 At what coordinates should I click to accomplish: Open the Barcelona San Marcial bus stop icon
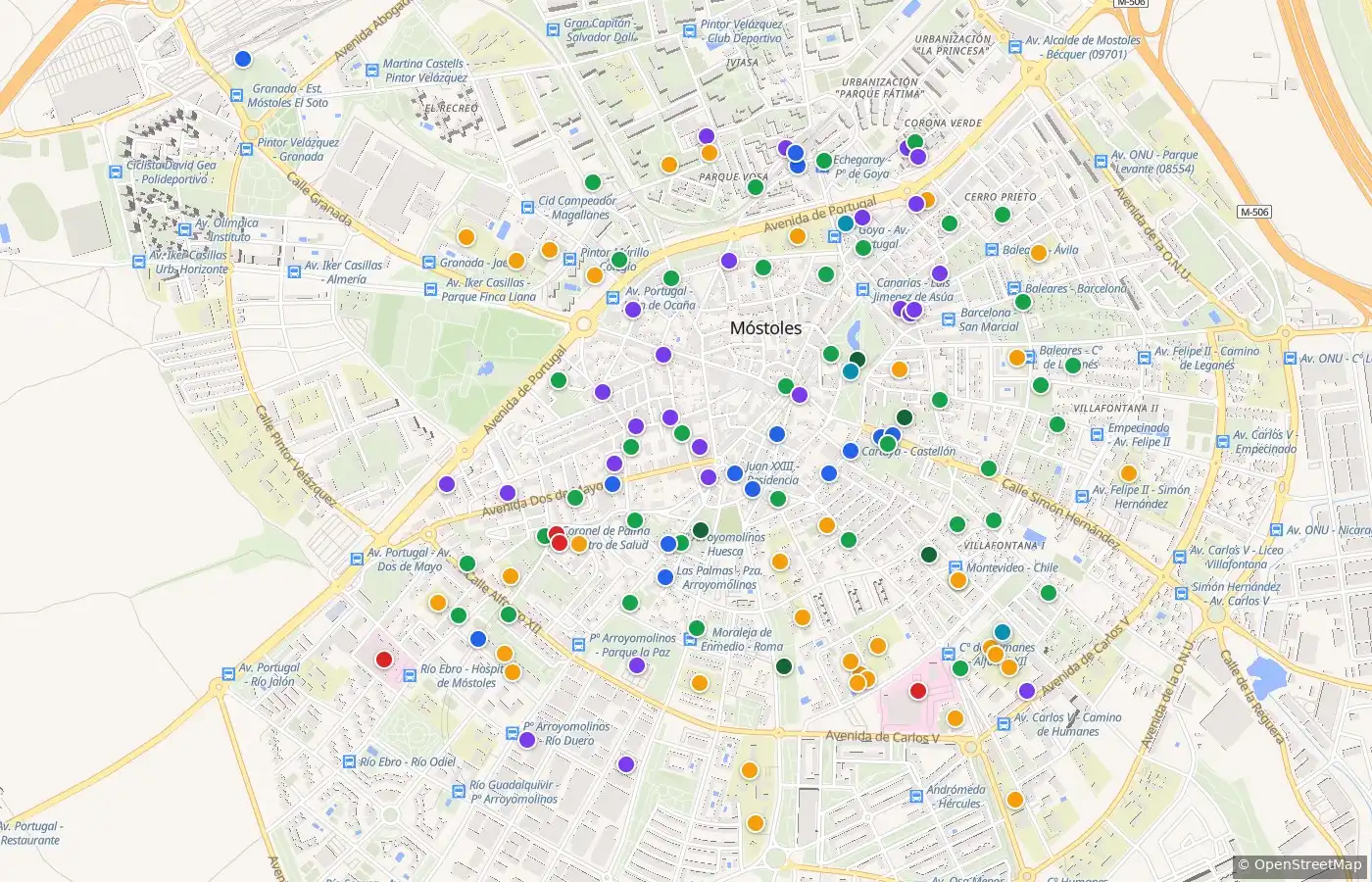947,319
